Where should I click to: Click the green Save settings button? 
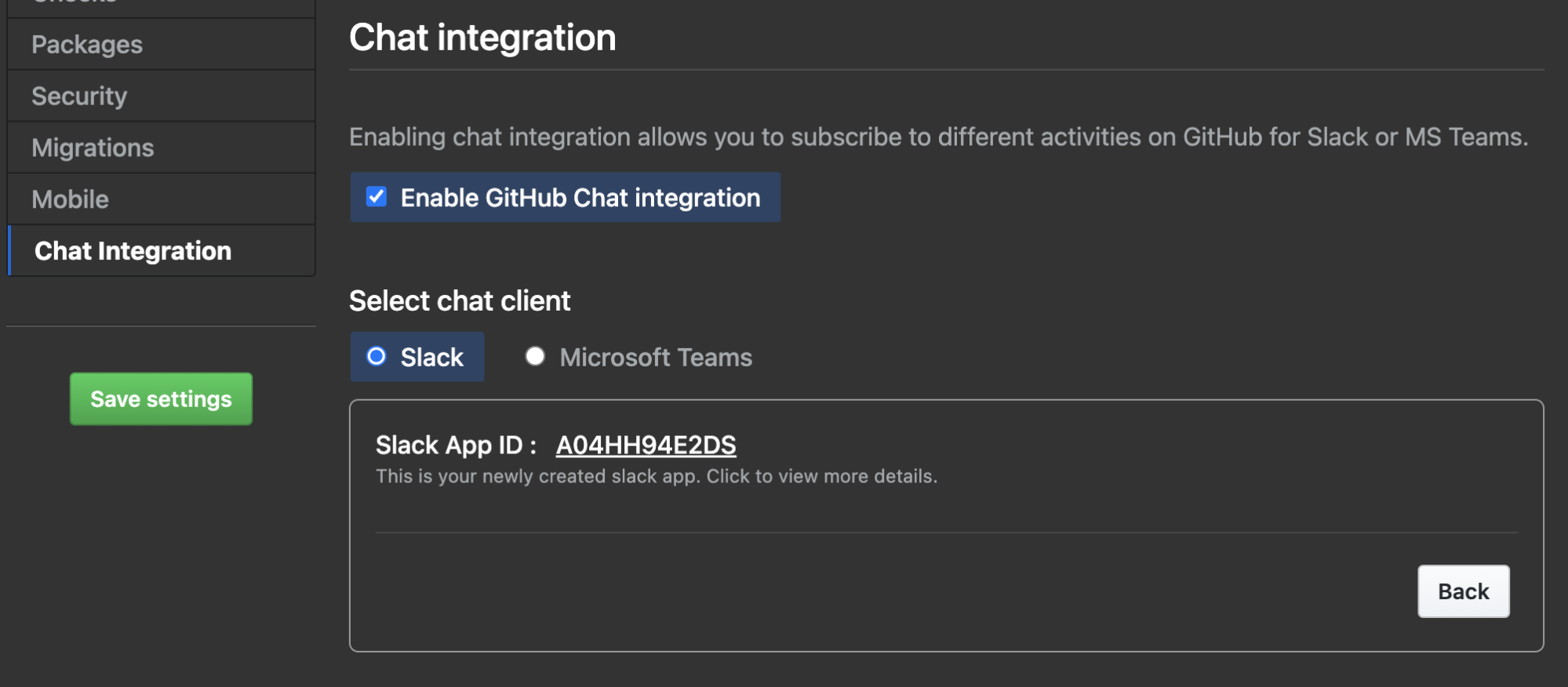161,399
